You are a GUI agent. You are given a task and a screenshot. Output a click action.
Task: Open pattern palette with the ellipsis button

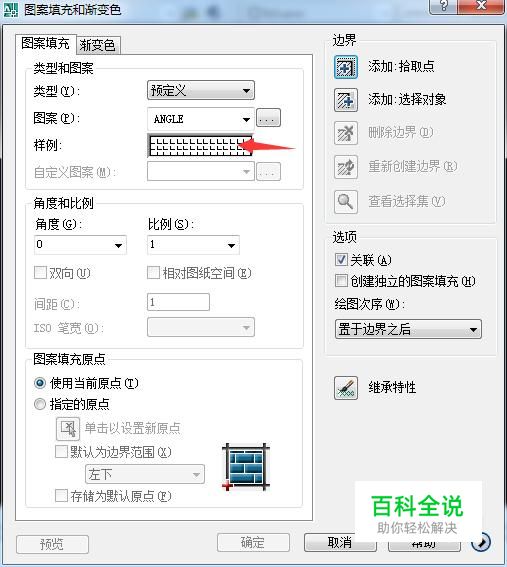[x=268, y=118]
